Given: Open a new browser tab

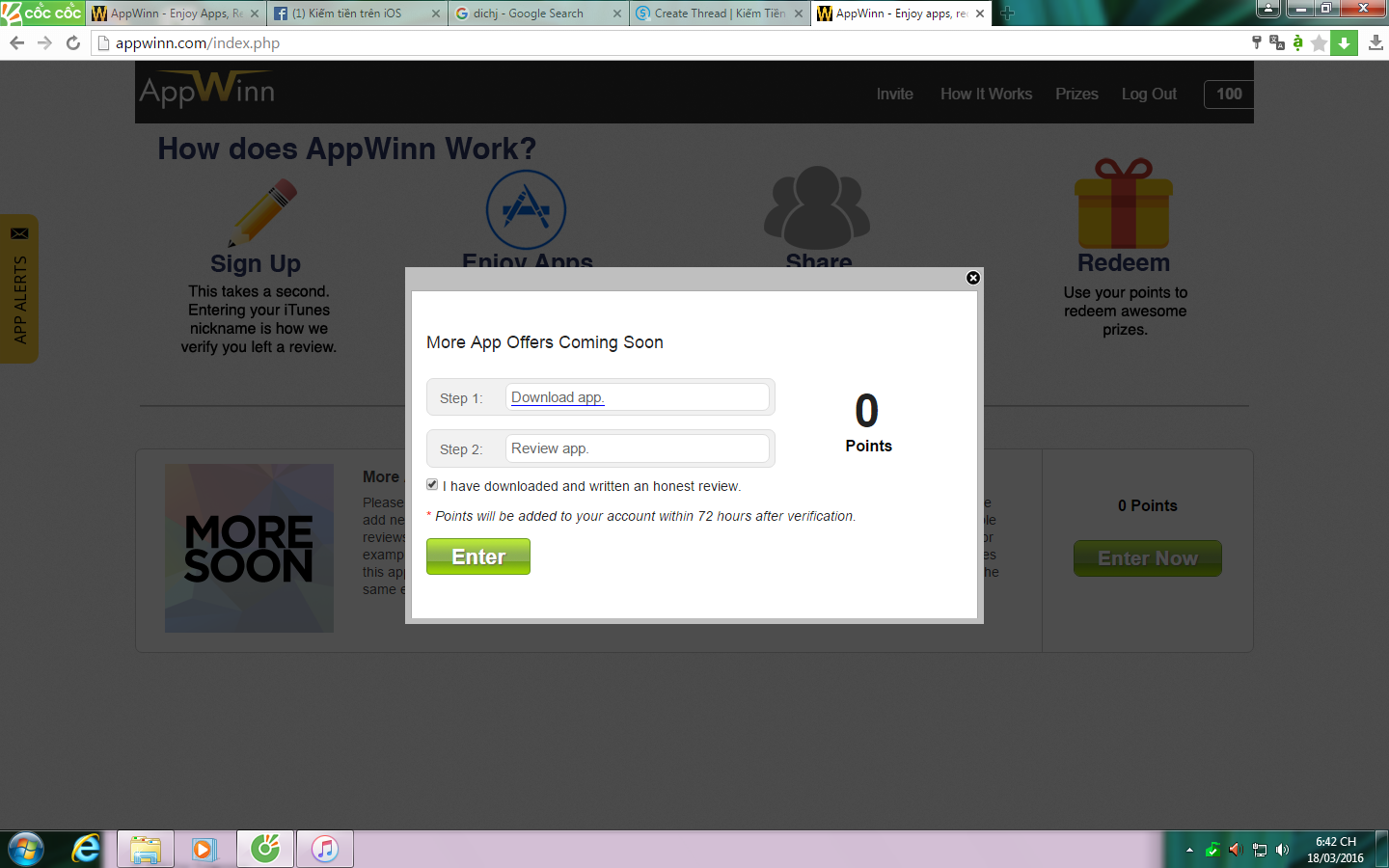Looking at the screenshot, I should [x=1007, y=14].
